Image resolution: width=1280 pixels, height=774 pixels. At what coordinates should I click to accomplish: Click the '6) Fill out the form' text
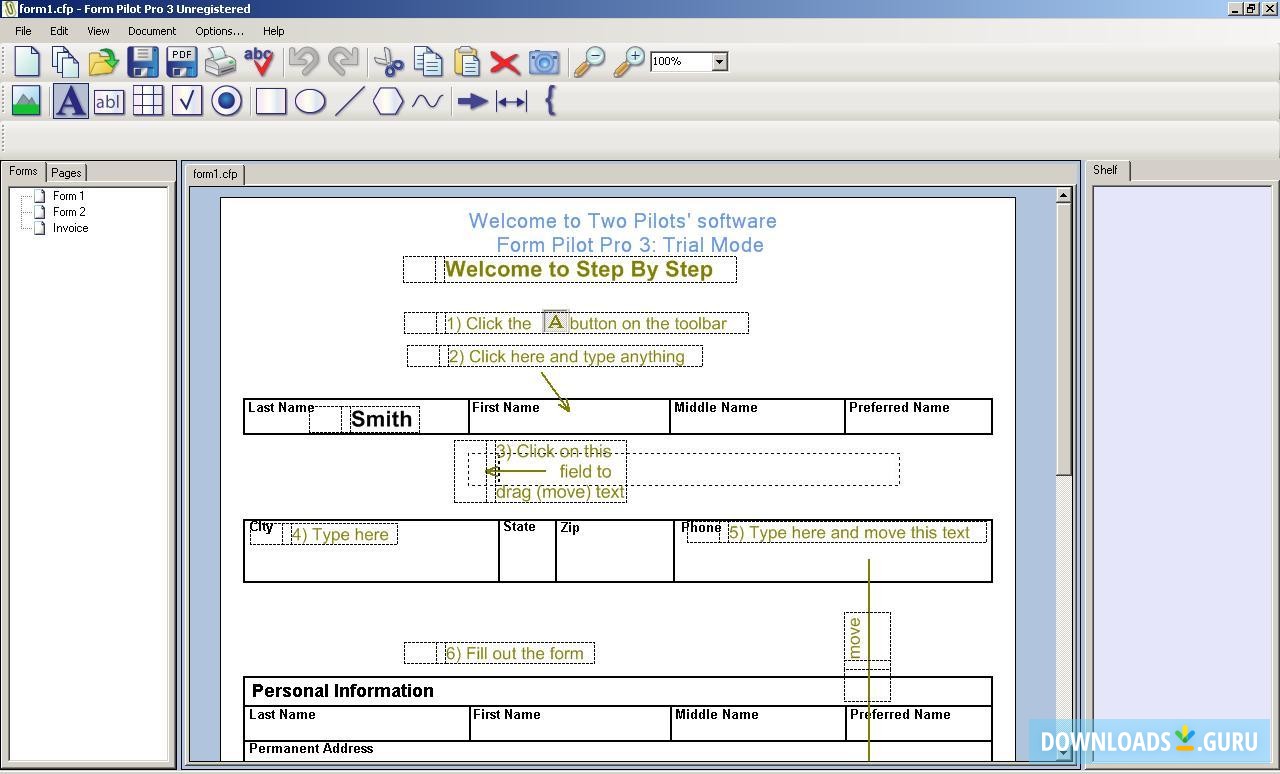(515, 654)
